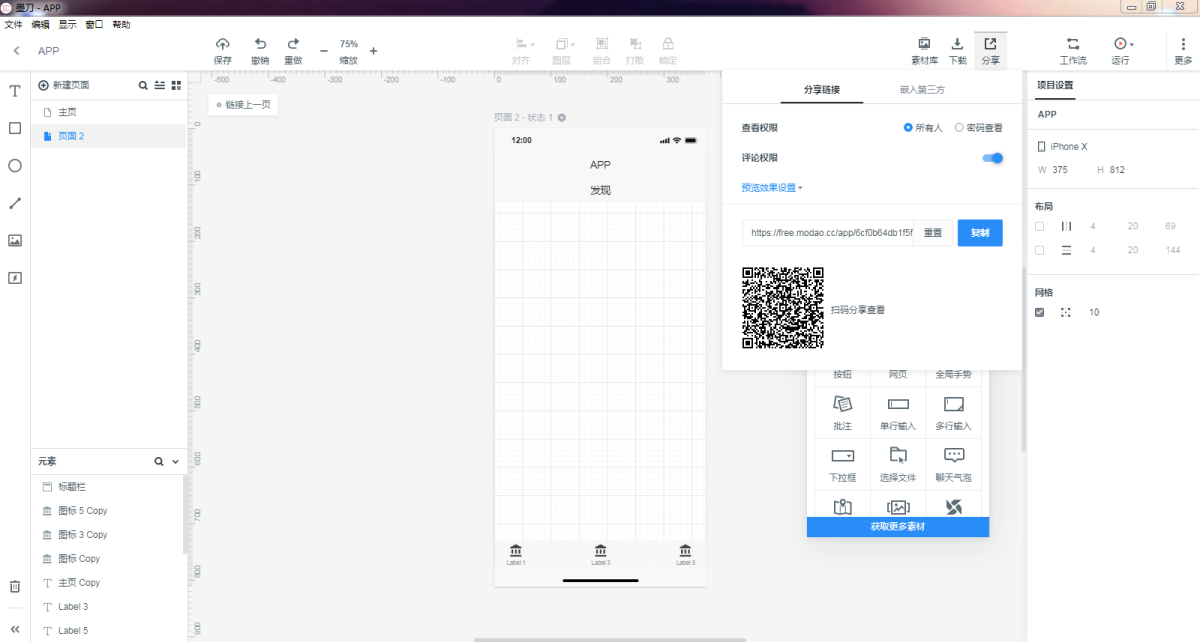This screenshot has height=642, width=1200.
Task: Switch to the embed third-party tab
Action: coord(922,90)
